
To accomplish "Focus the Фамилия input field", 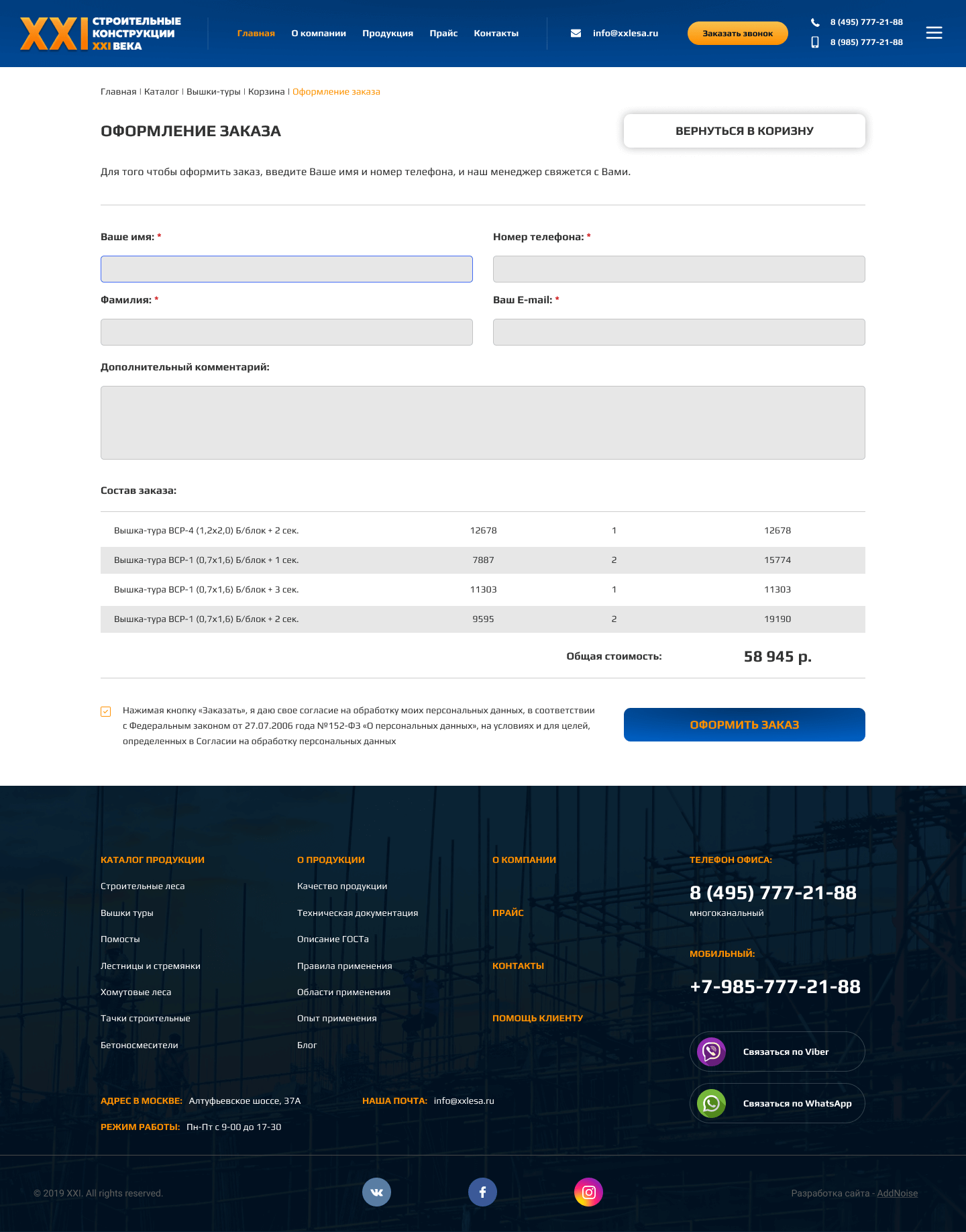I will click(x=286, y=332).
